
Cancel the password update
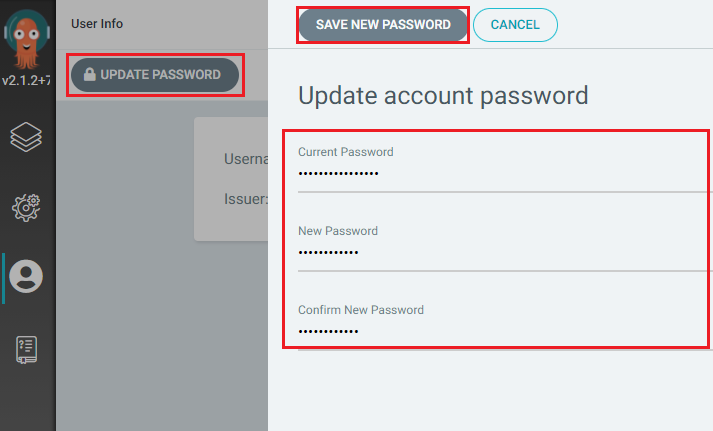(x=514, y=25)
